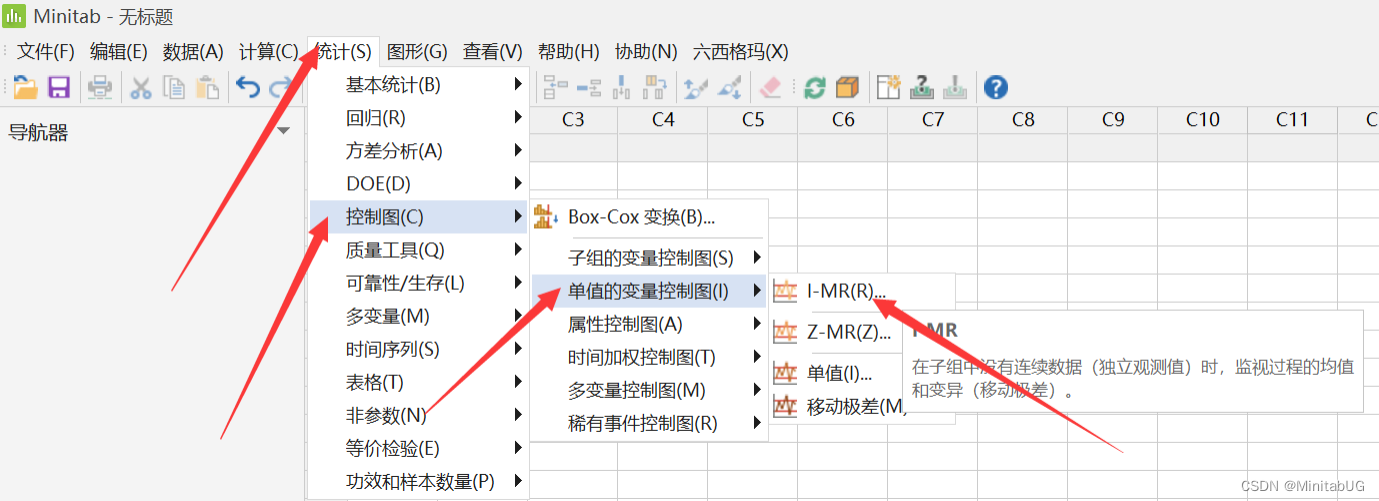Click the Paste clipboard icon
Screen dimensions: 1379x501
tap(207, 87)
